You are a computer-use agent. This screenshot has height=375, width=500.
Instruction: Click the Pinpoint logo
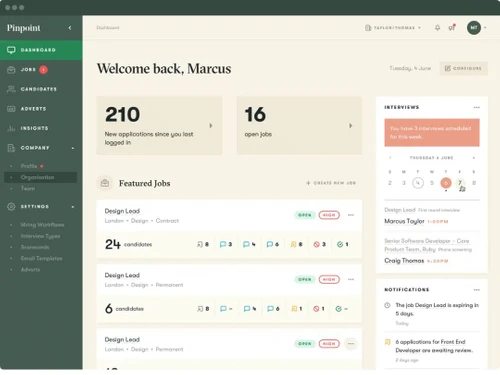(x=23, y=28)
